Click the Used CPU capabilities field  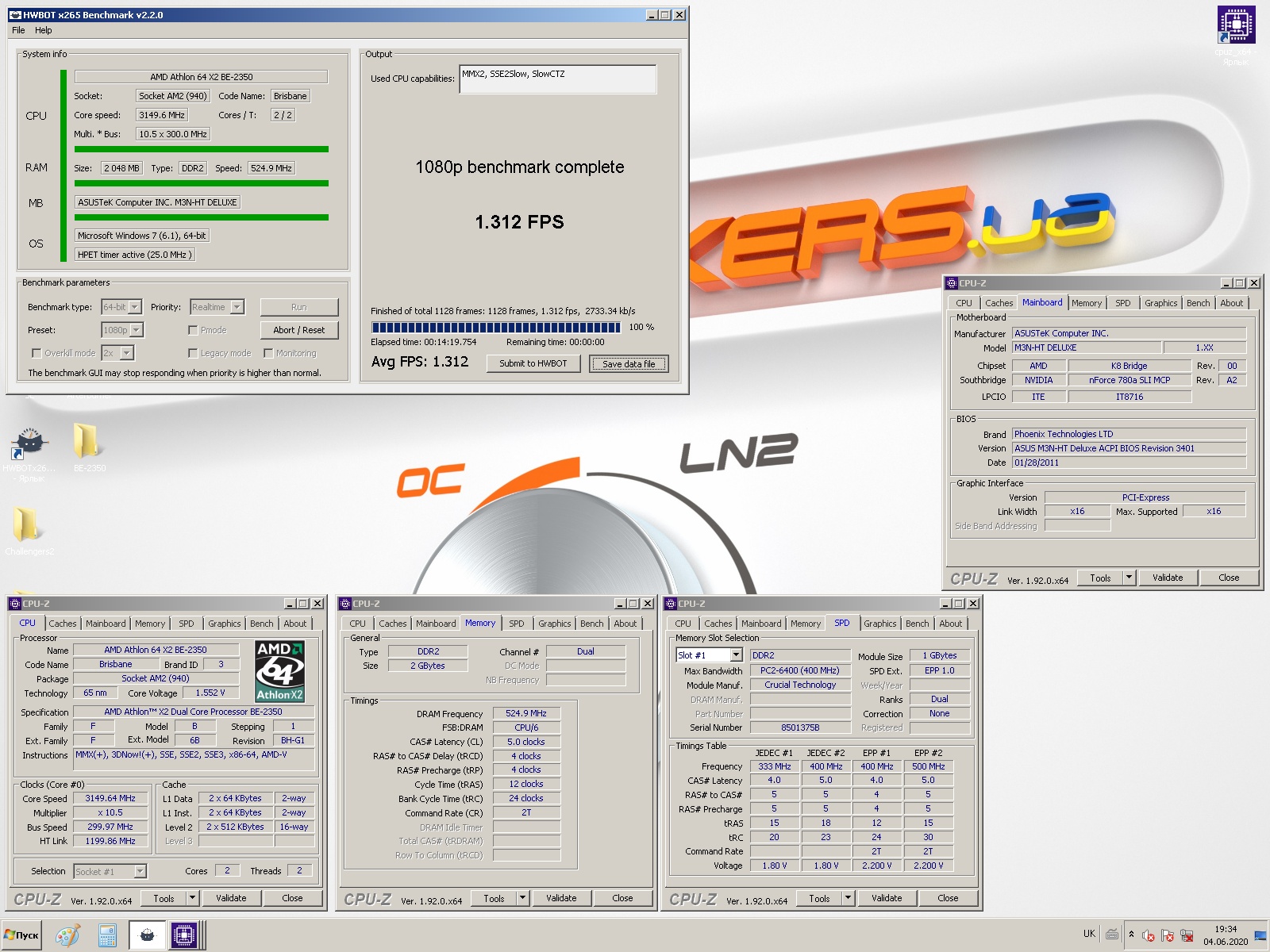coord(557,79)
